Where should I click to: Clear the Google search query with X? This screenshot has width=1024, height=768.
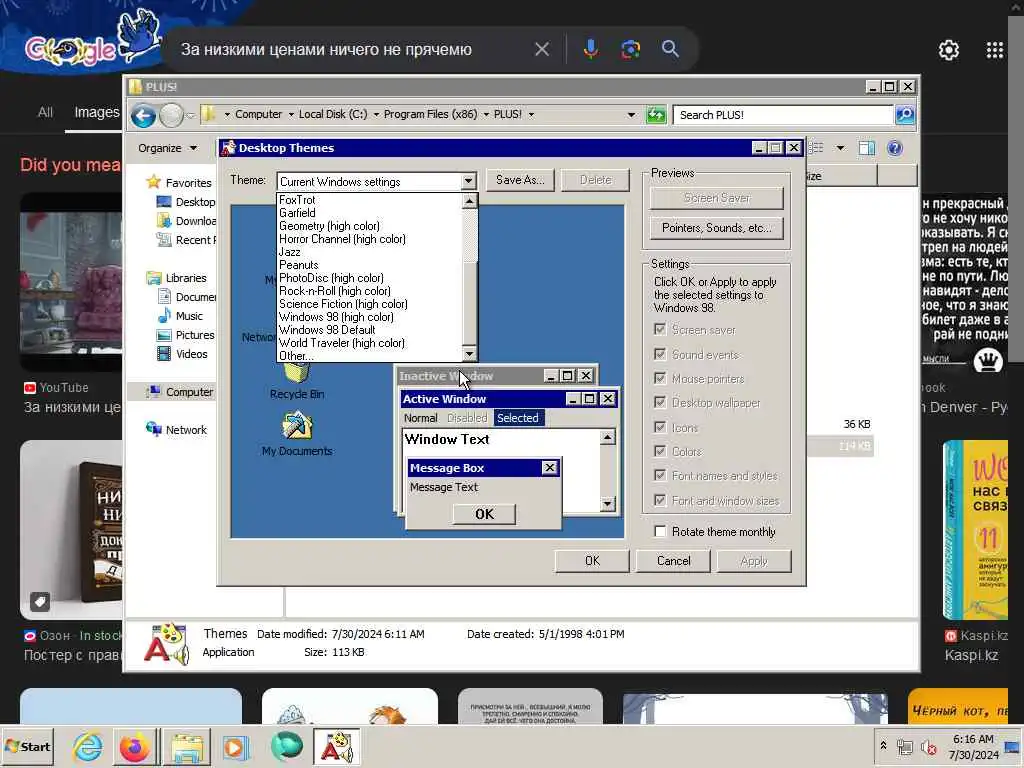coord(542,49)
